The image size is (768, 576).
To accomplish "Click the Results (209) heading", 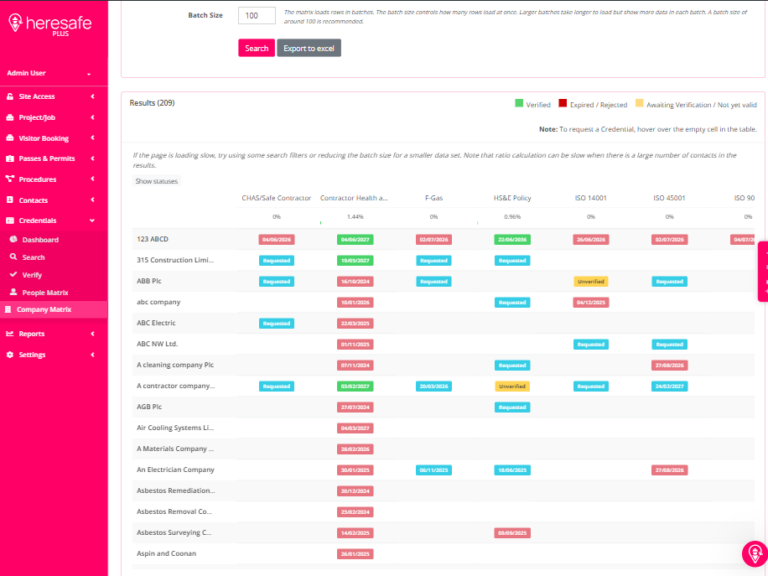I will point(152,103).
